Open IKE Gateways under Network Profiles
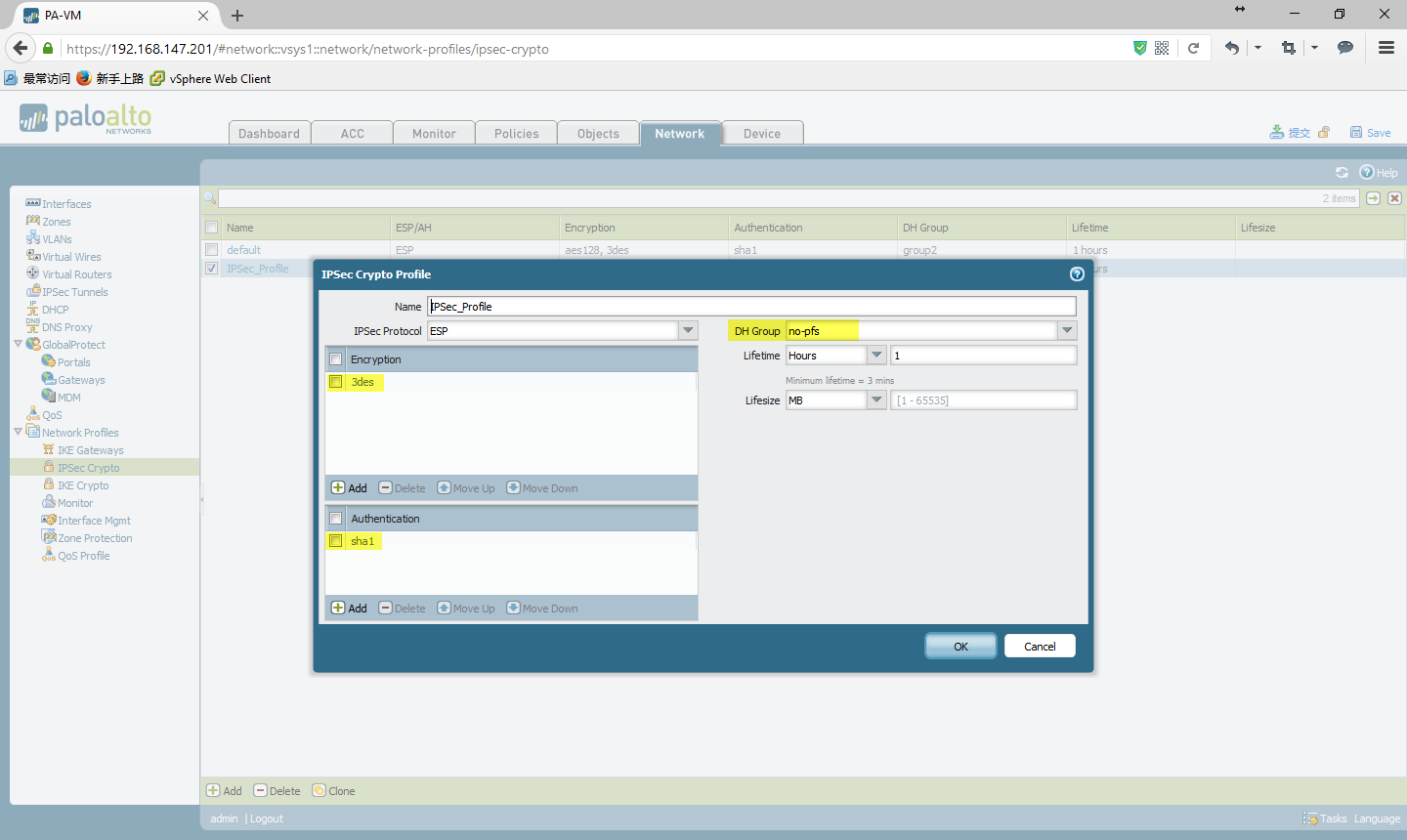The image size is (1407, 840). click(90, 450)
